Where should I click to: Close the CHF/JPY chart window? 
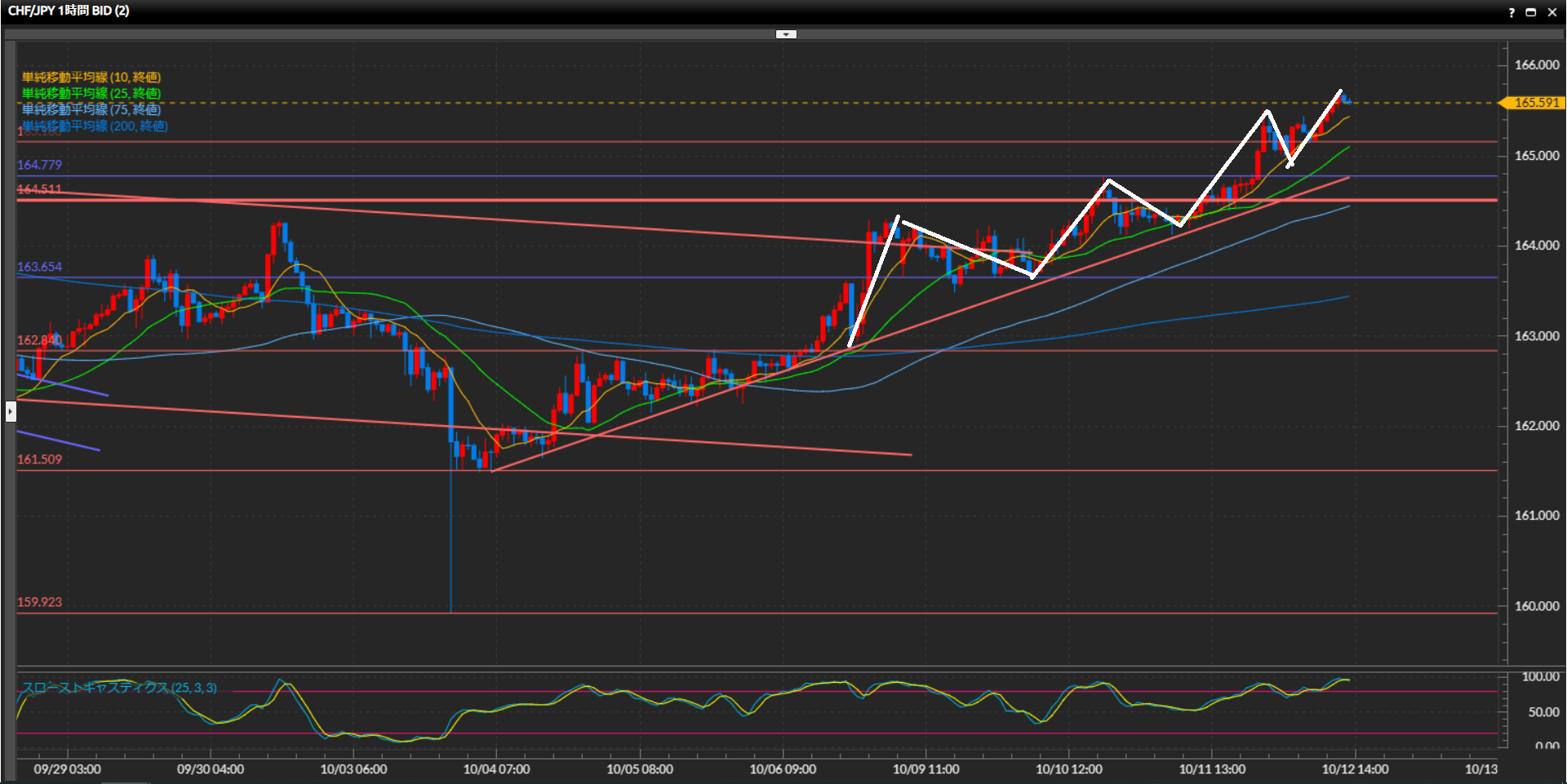click(x=1552, y=12)
